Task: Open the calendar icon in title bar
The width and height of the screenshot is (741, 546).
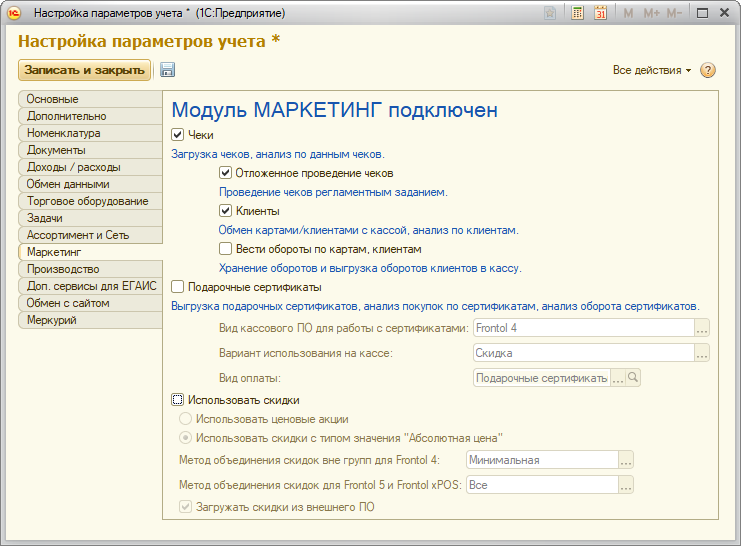Action: [x=600, y=13]
